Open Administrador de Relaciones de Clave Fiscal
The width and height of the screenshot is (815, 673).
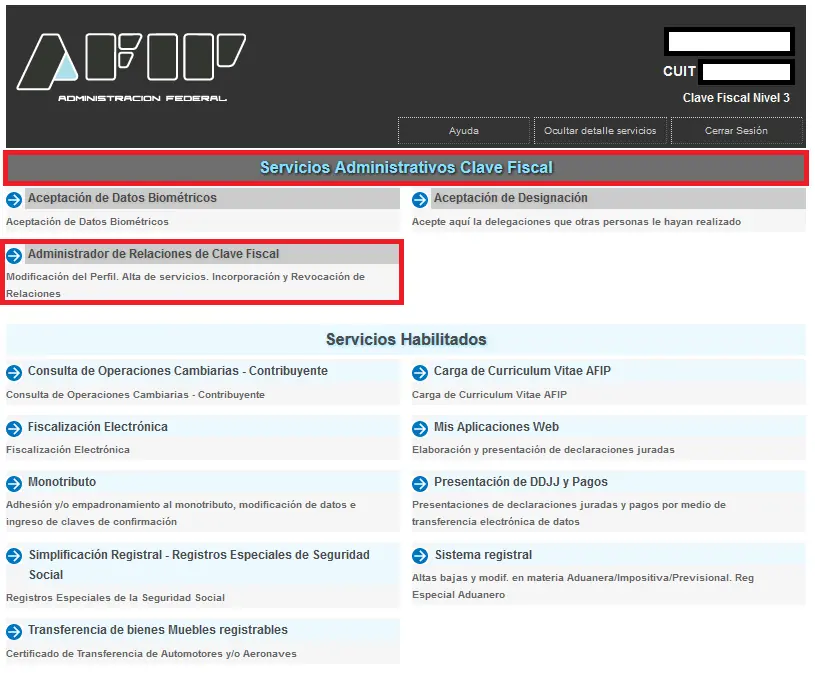click(153, 254)
